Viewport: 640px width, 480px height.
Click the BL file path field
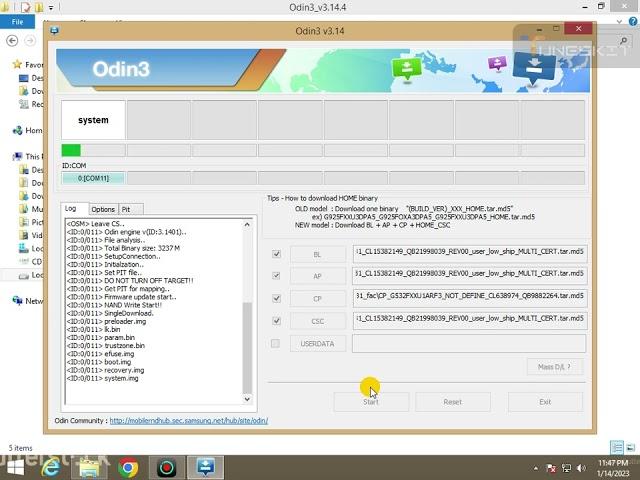pos(470,252)
